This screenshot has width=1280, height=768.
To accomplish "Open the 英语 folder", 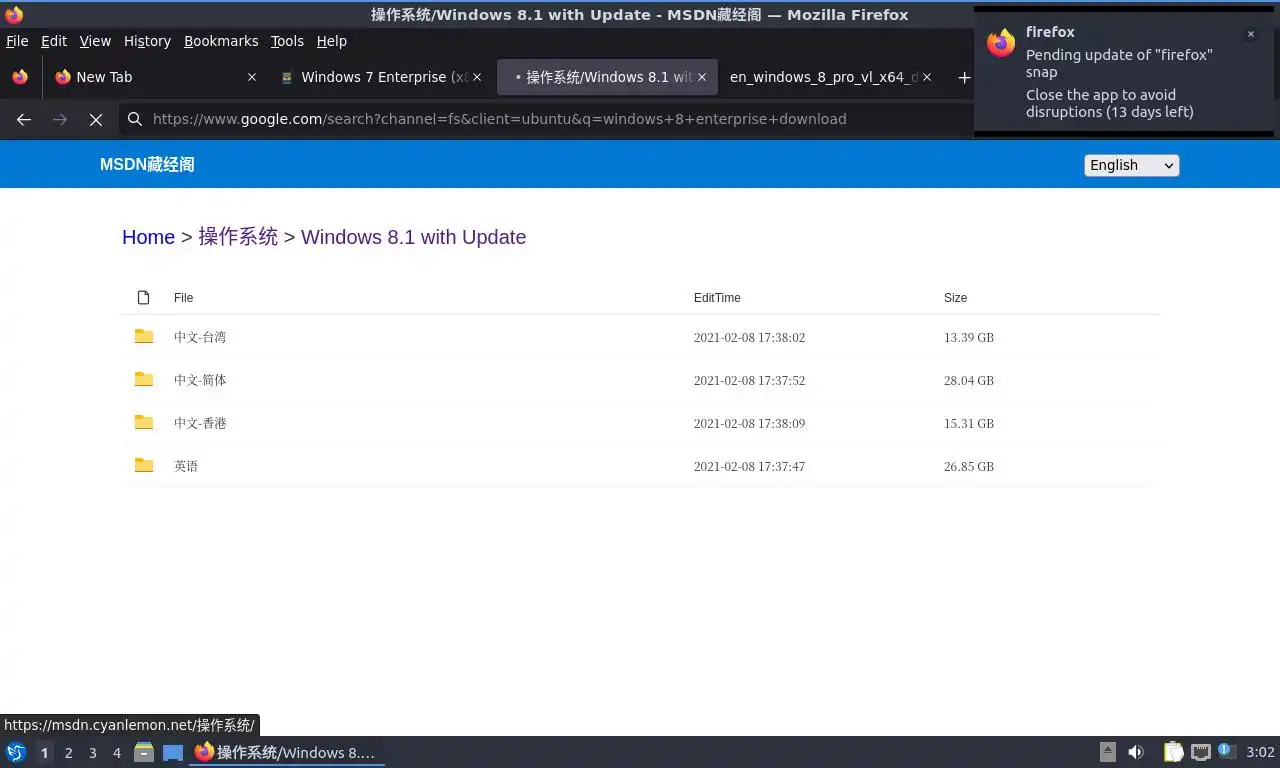I will (x=186, y=466).
